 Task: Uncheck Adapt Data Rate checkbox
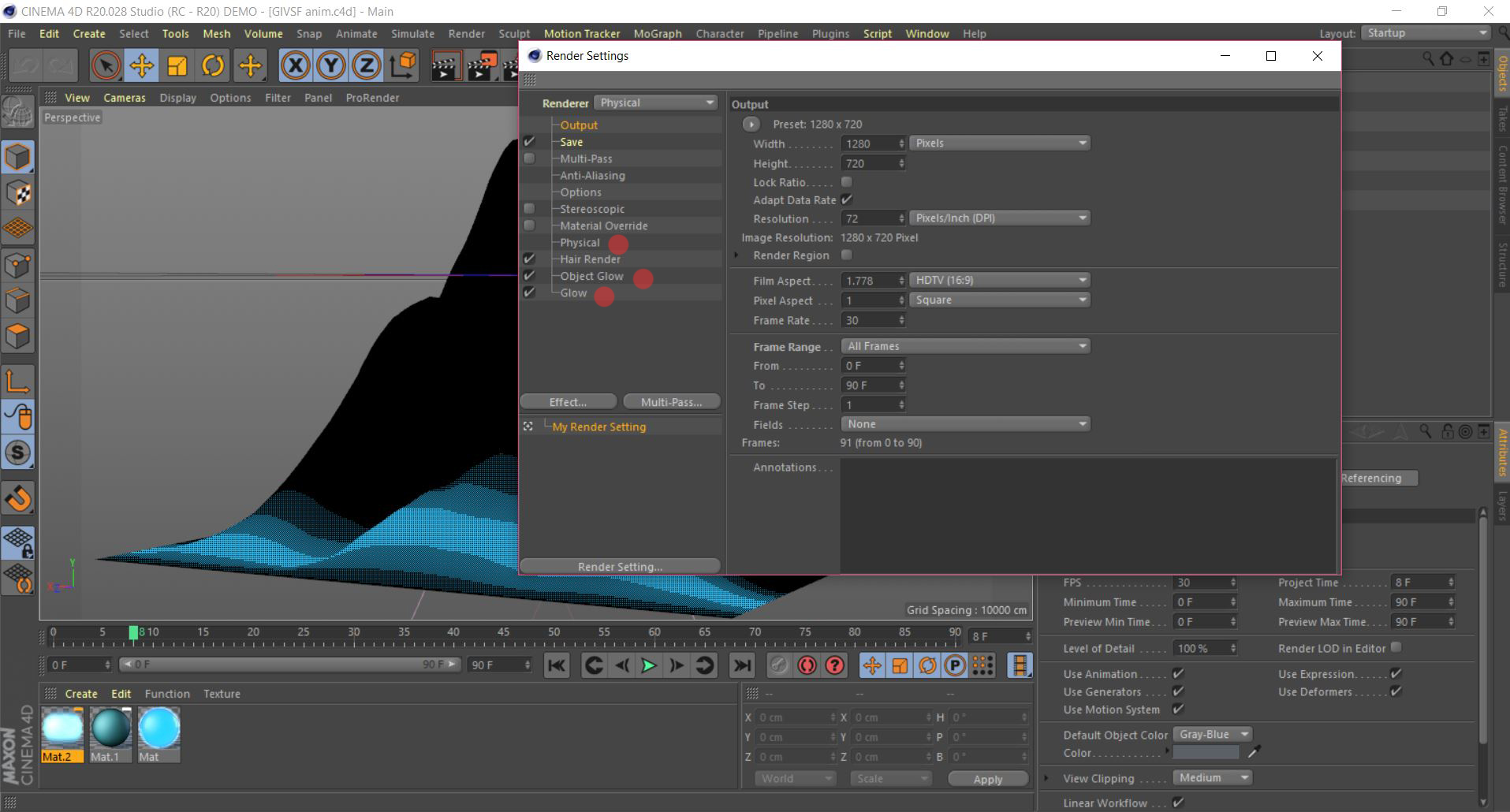point(847,199)
